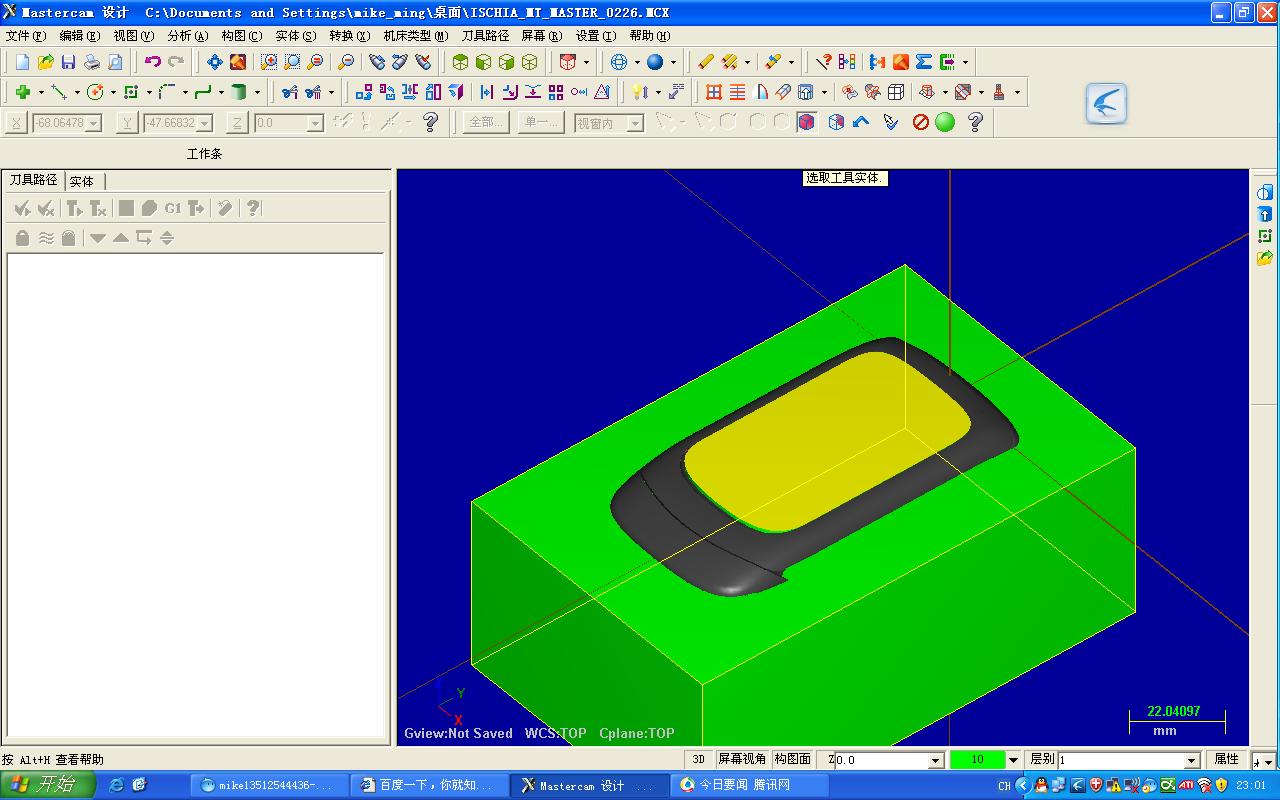The width and height of the screenshot is (1280, 800).
Task: Save the file using the floppy disk icon
Action: click(68, 62)
